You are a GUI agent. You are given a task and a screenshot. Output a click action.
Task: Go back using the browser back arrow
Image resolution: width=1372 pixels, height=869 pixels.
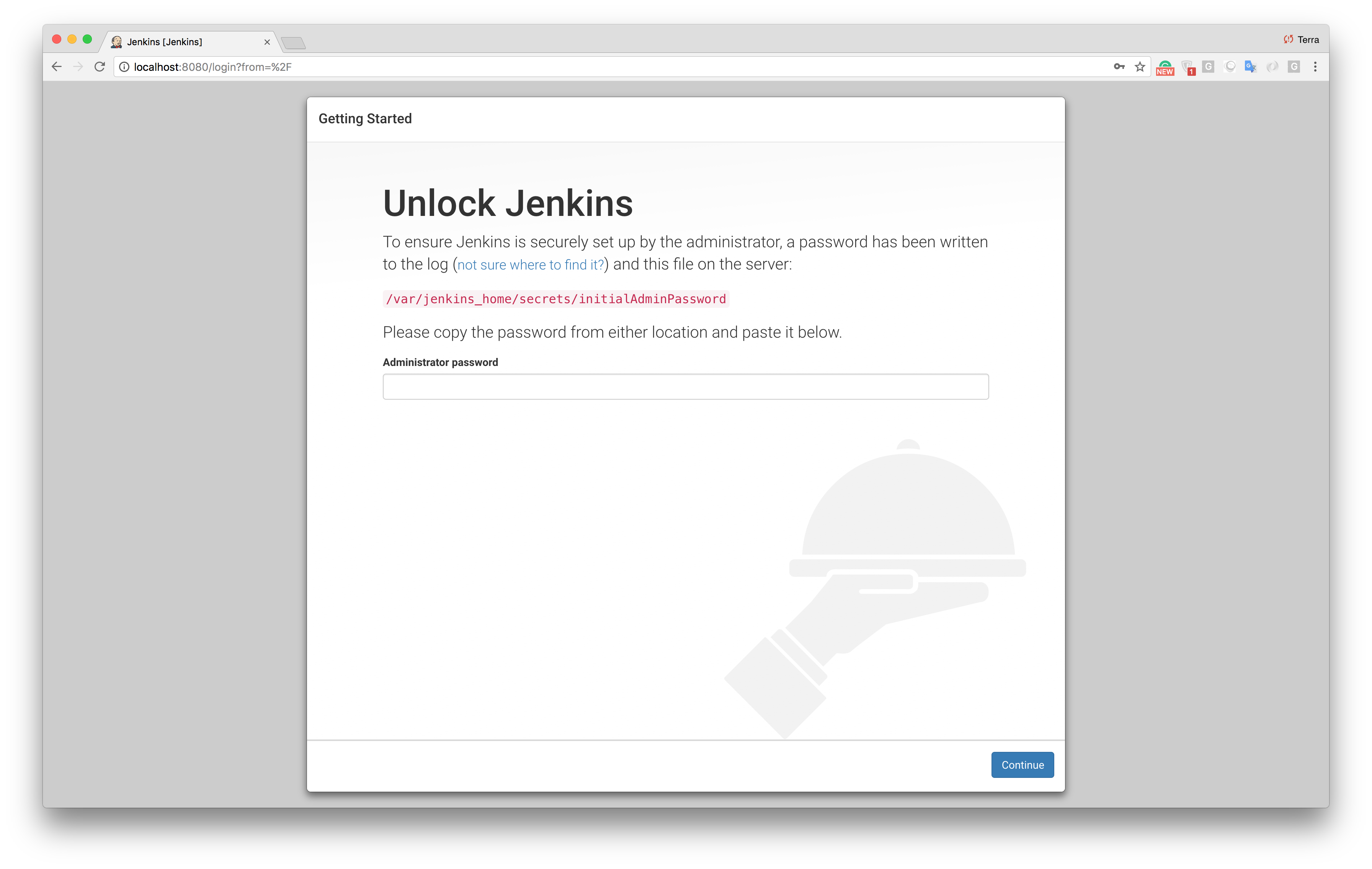click(x=56, y=67)
